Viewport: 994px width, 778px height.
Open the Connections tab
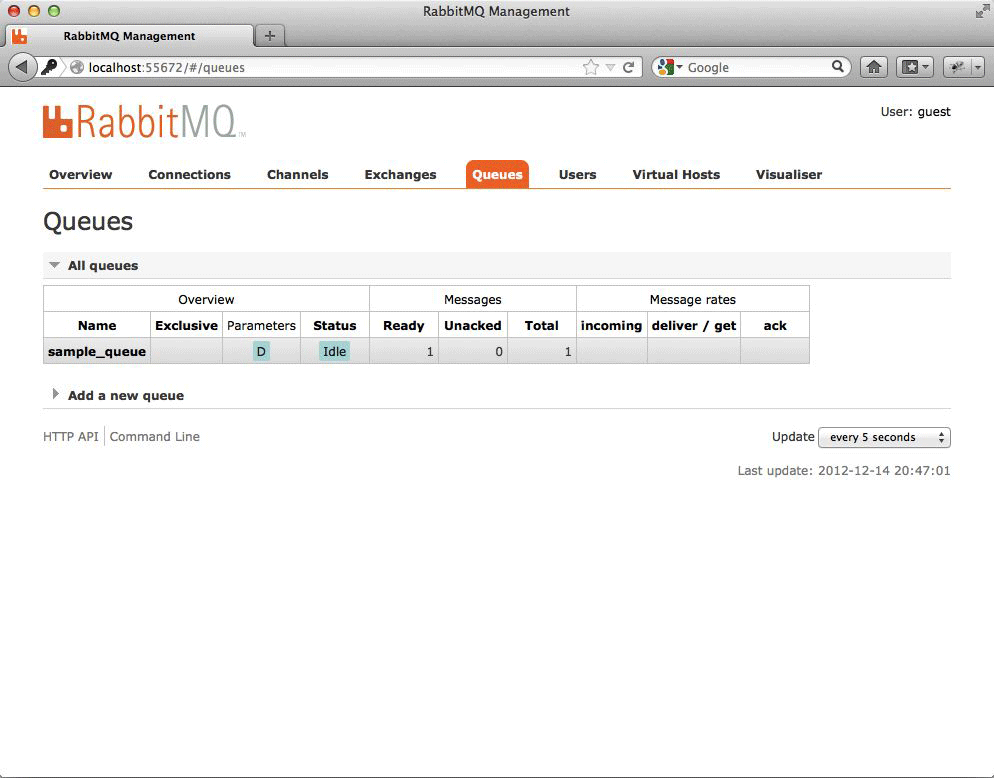(x=190, y=174)
